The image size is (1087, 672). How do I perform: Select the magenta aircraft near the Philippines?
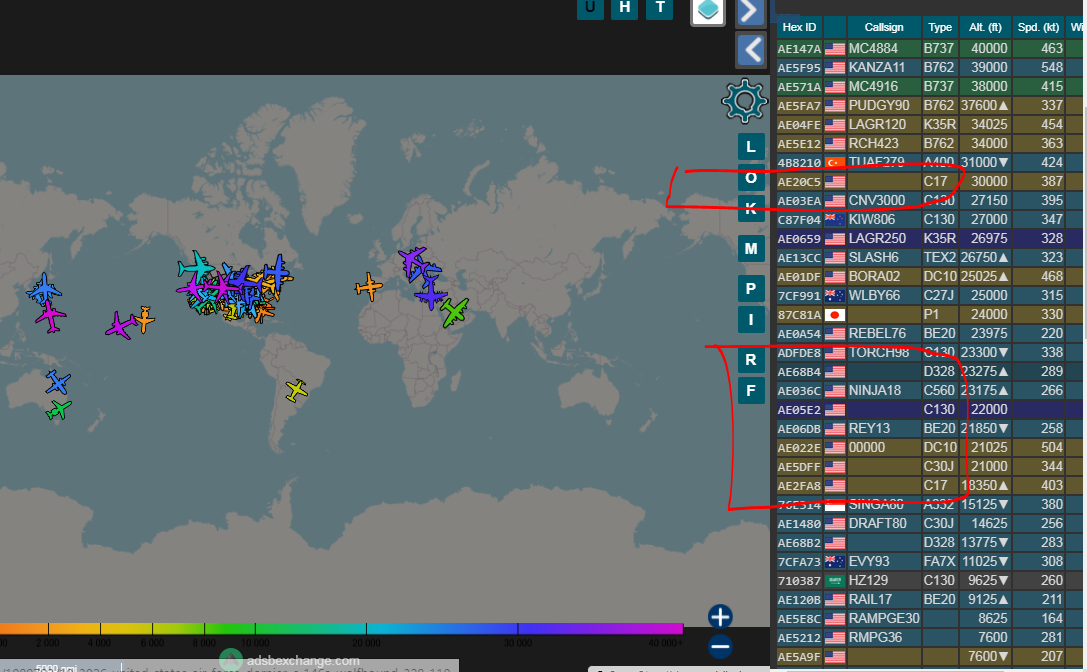click(x=51, y=317)
